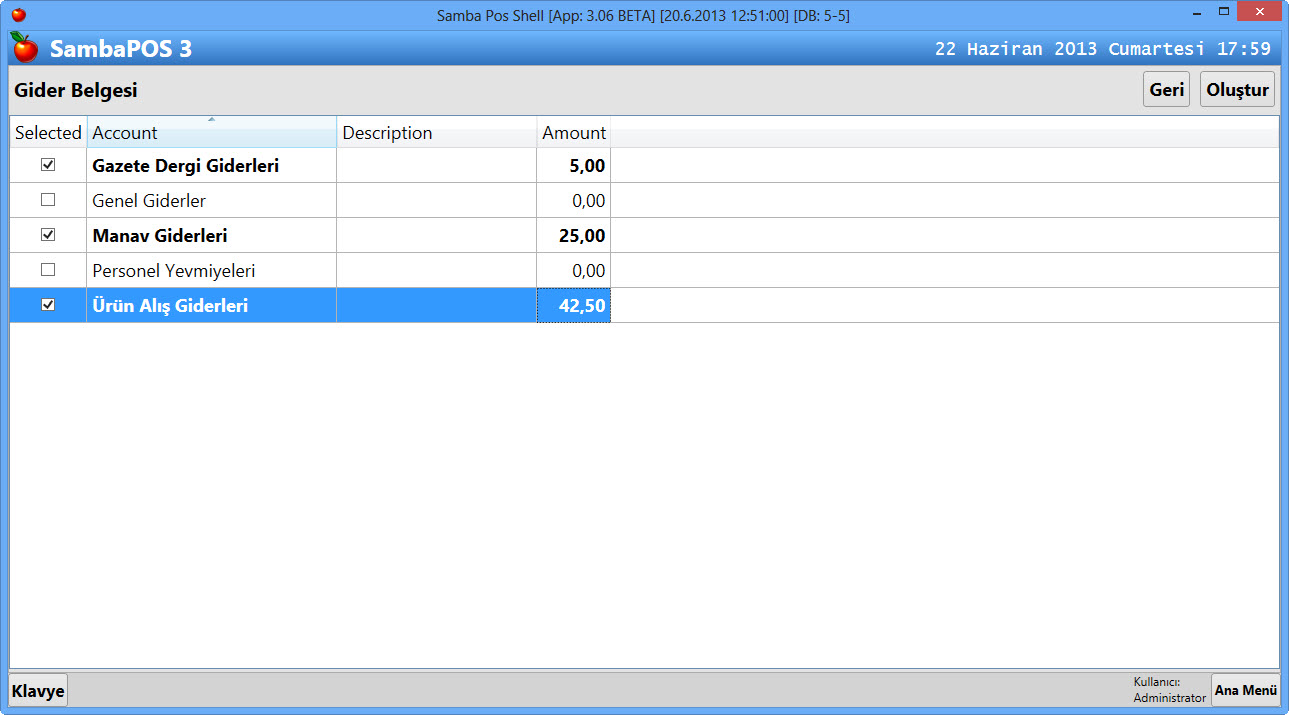Maximize the Samba Pos Shell window
The image size is (1289, 715).
1223,12
